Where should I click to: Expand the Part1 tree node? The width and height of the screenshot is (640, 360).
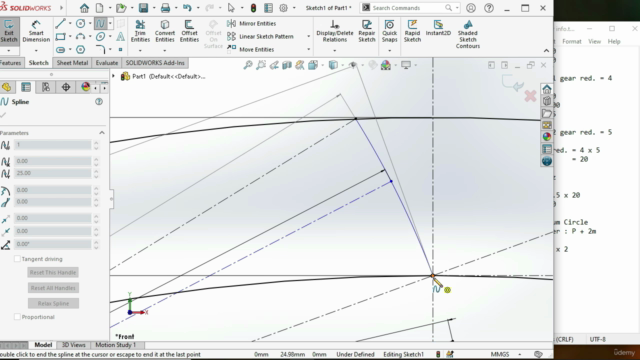click(113, 76)
